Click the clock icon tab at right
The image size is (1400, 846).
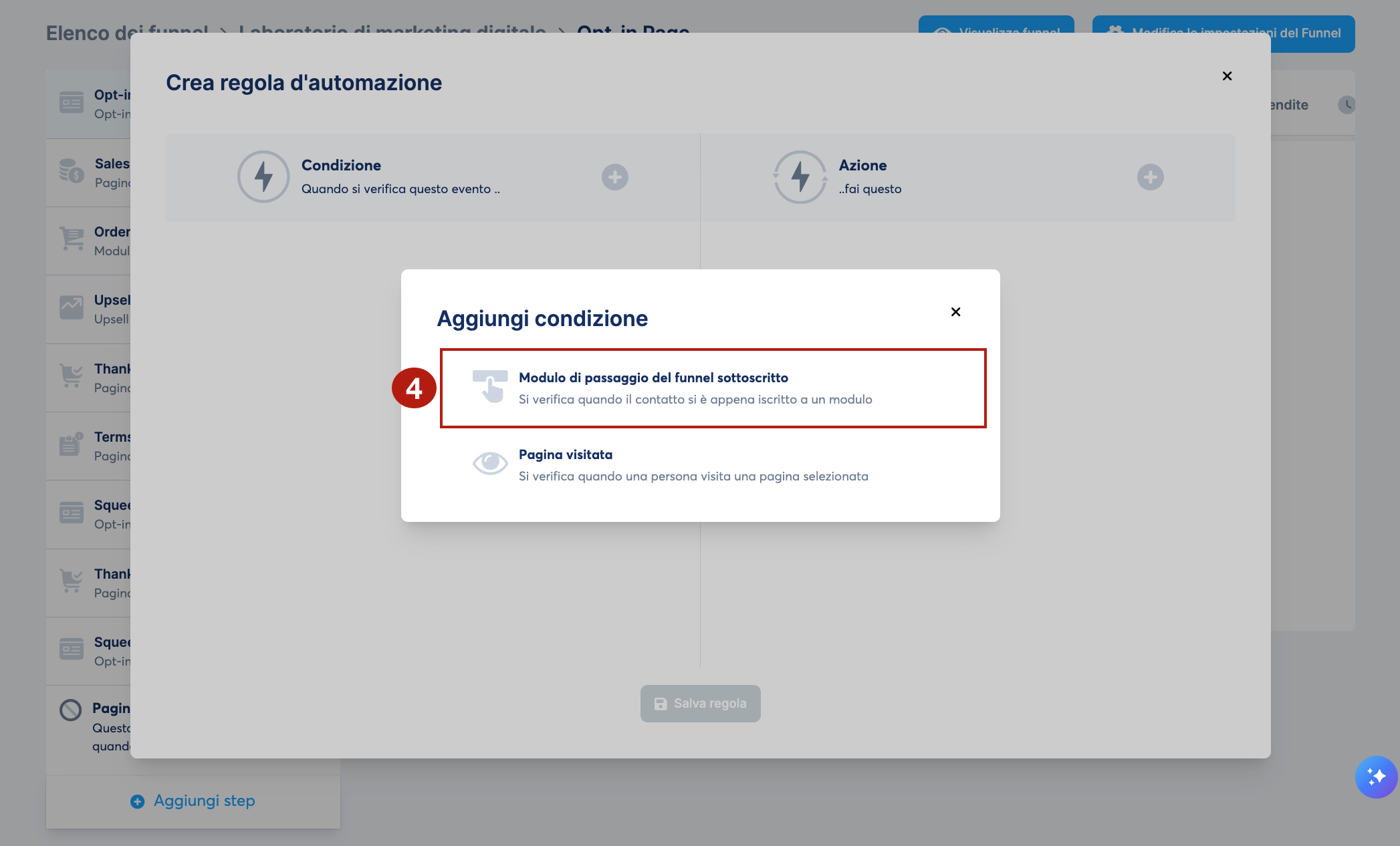(1346, 105)
